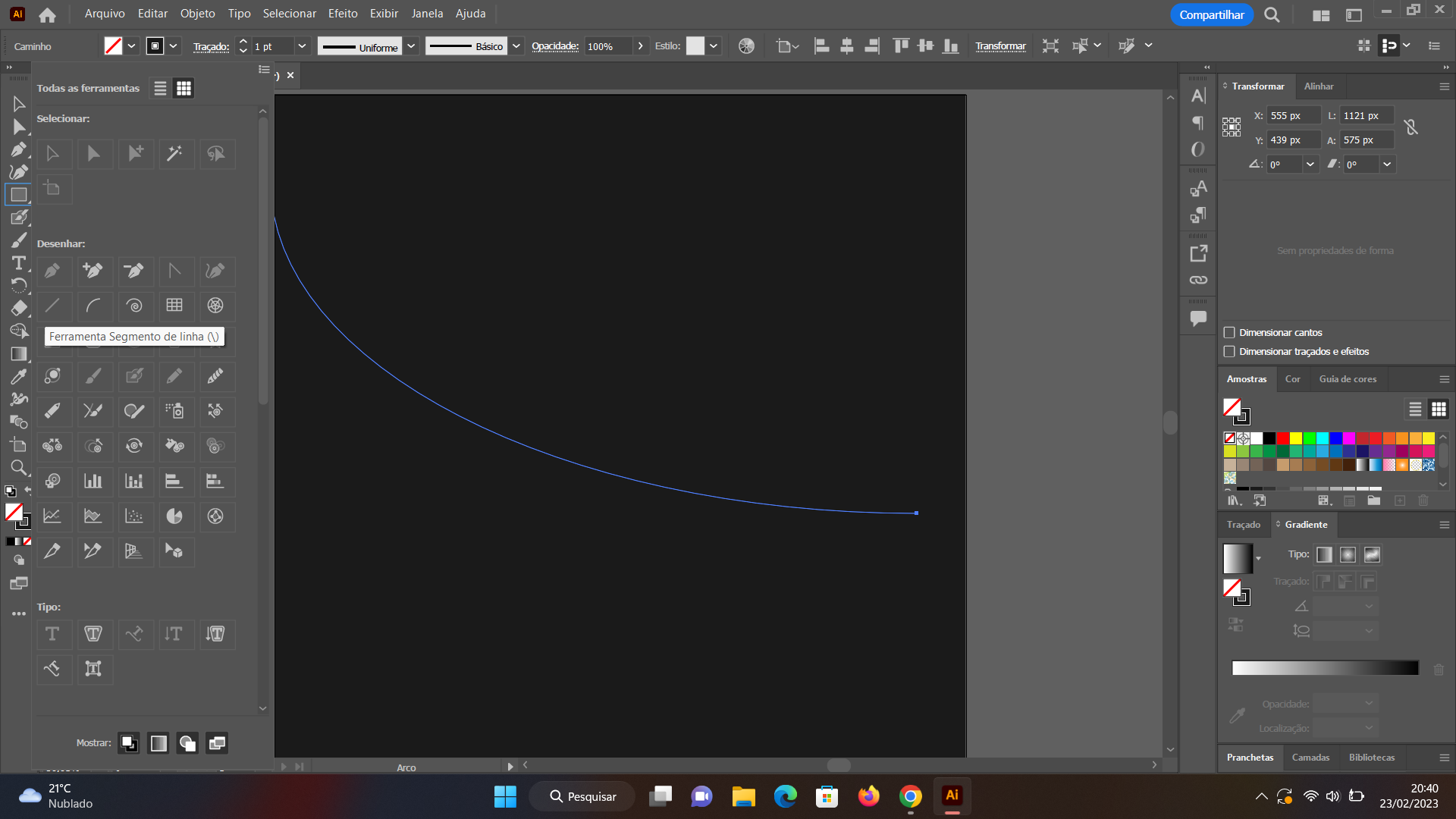Click the gradient slider bar
1456x819 pixels.
click(1325, 668)
